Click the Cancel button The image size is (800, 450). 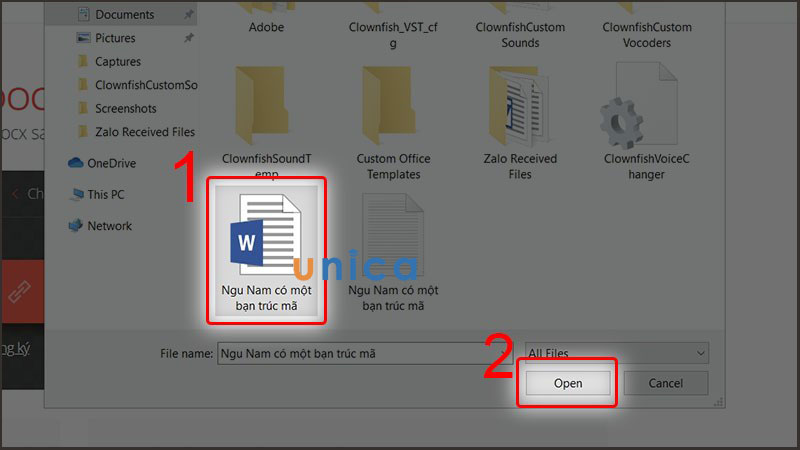coord(665,383)
